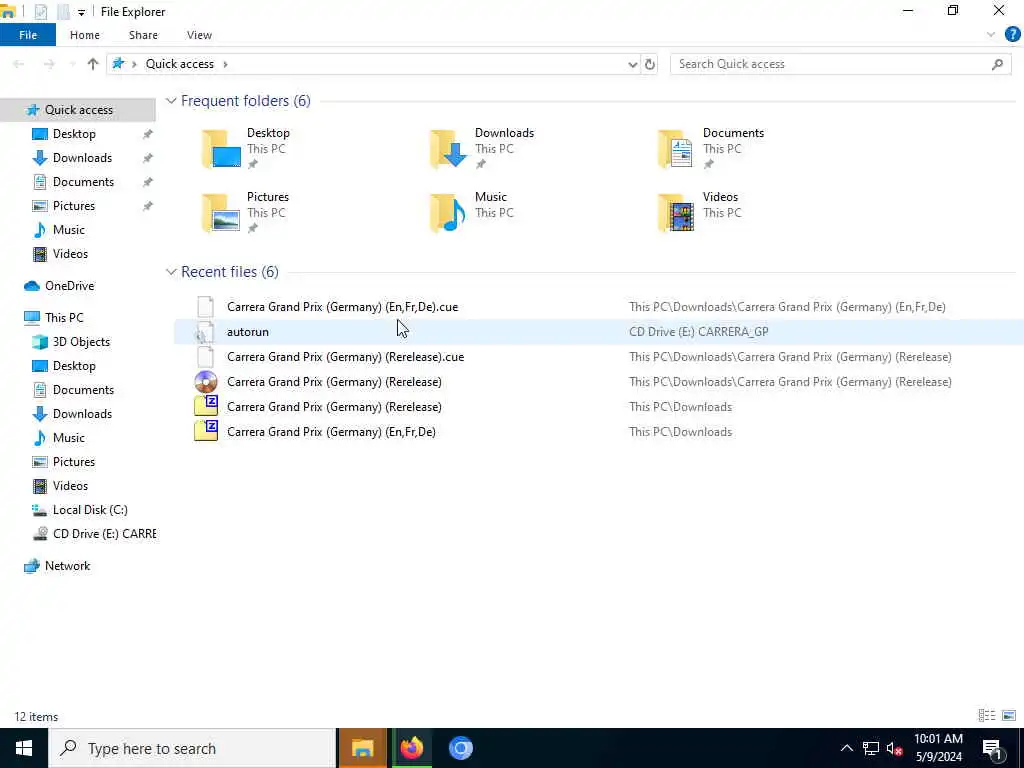The width and height of the screenshot is (1024, 768).
Task: Open the address bar history dropdown
Action: [632, 64]
